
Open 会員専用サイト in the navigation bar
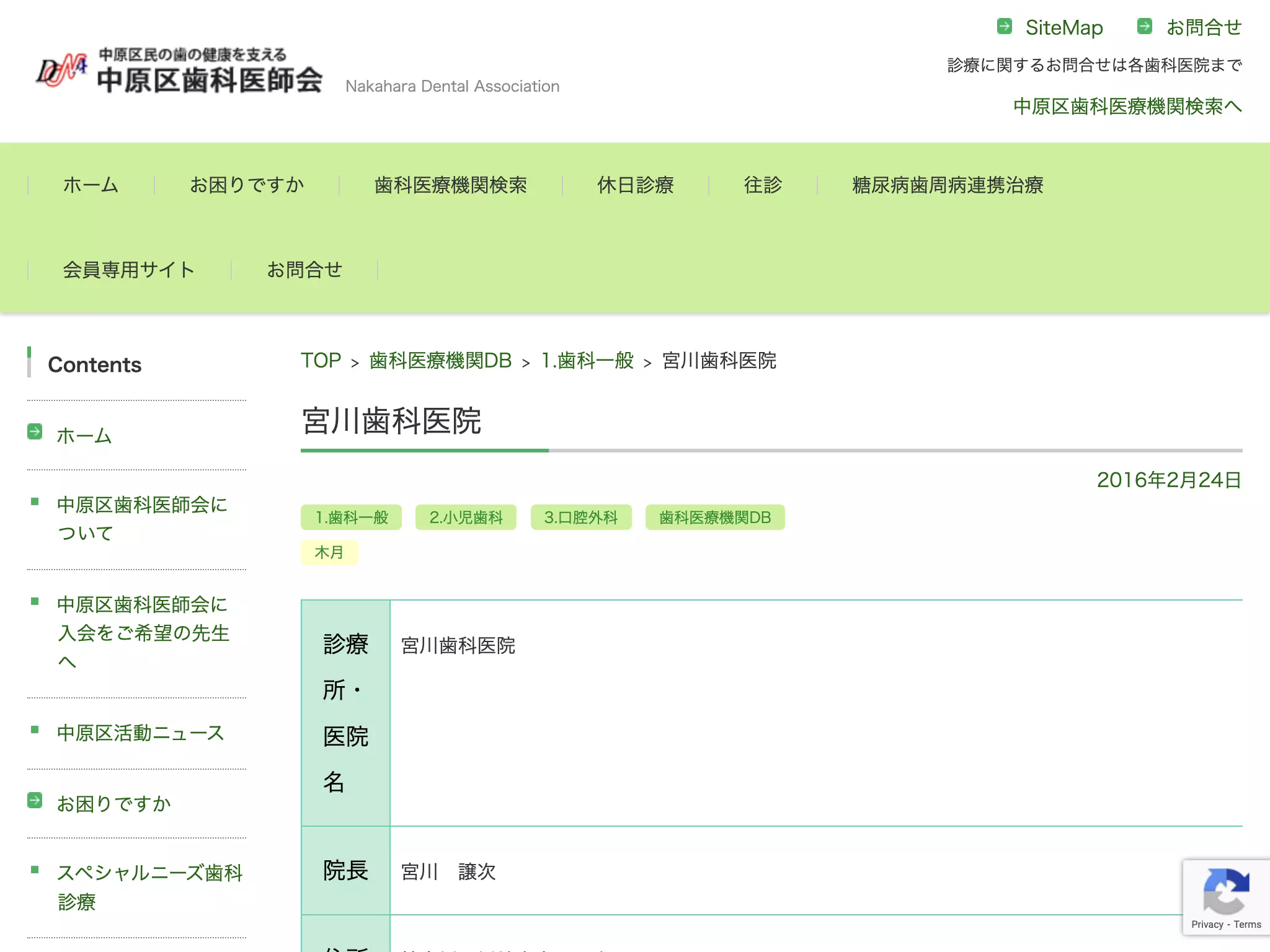pos(129,270)
